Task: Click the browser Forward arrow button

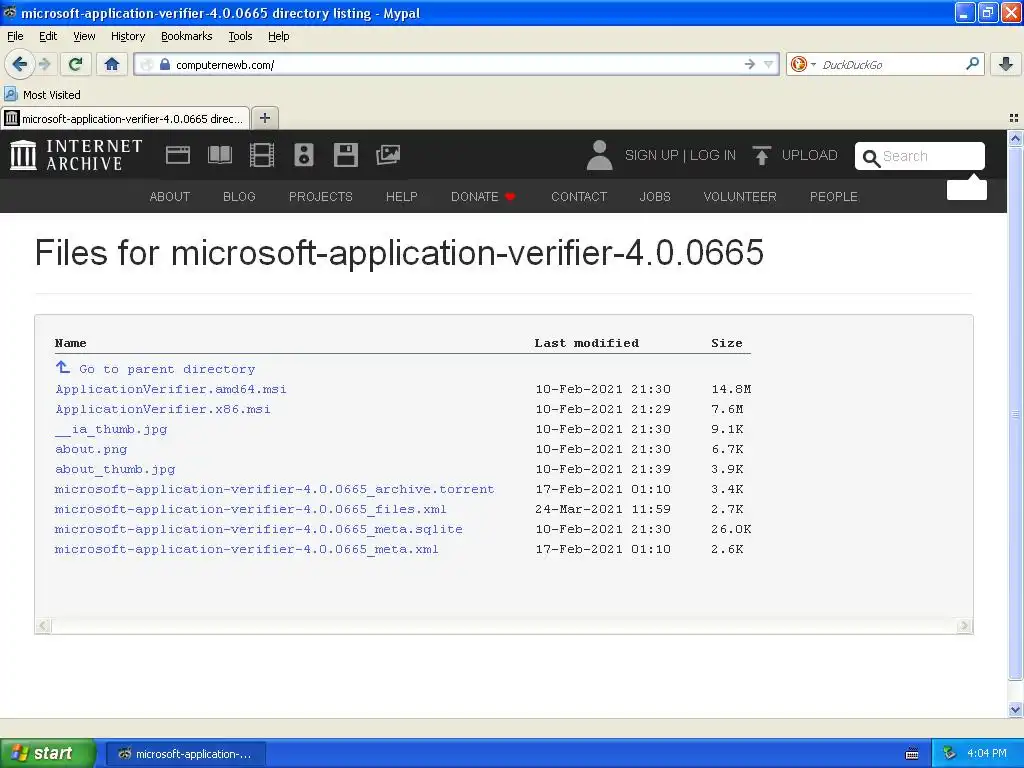Action: [44, 64]
